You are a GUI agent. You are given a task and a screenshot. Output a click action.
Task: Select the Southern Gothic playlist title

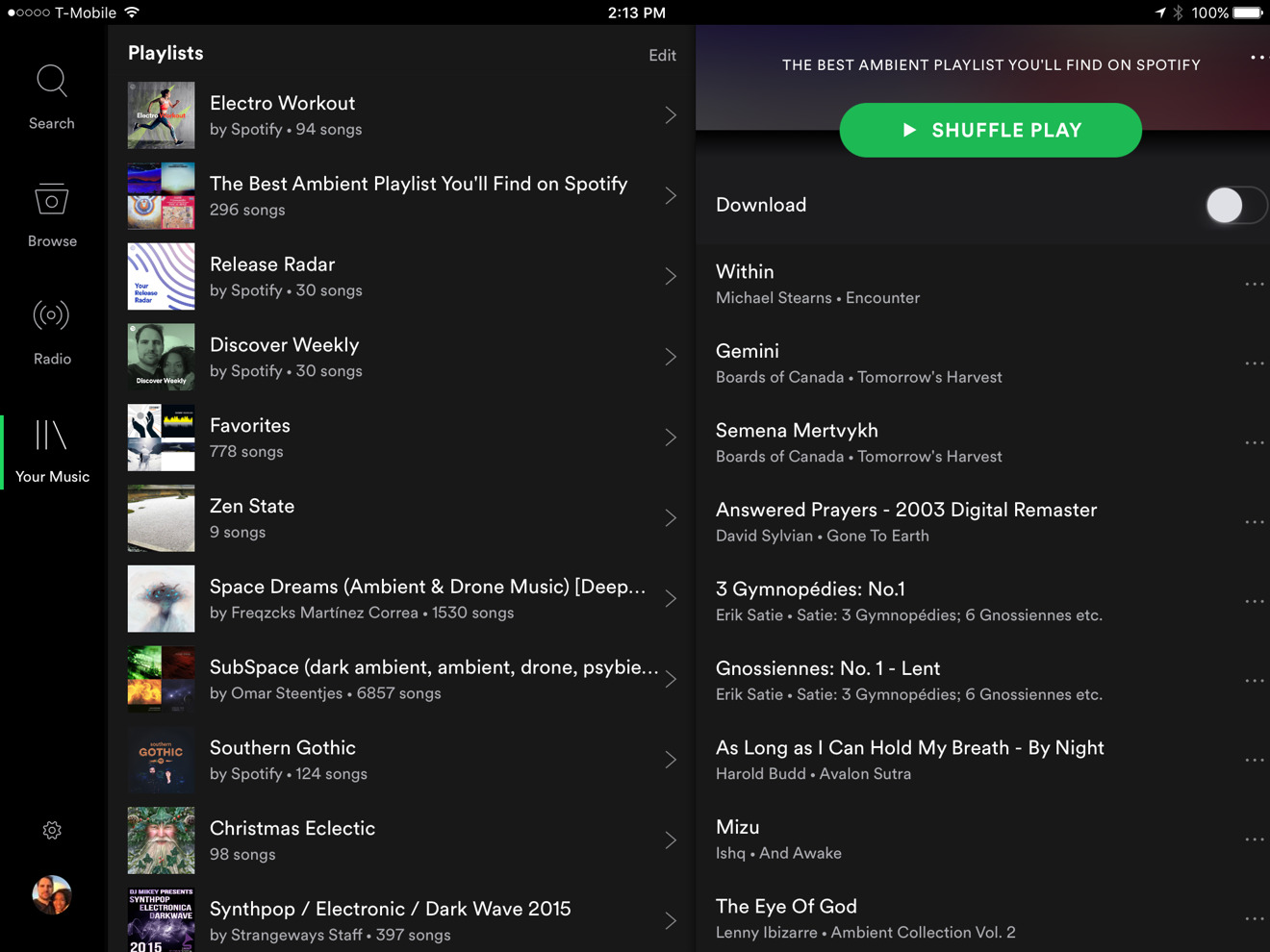click(283, 748)
